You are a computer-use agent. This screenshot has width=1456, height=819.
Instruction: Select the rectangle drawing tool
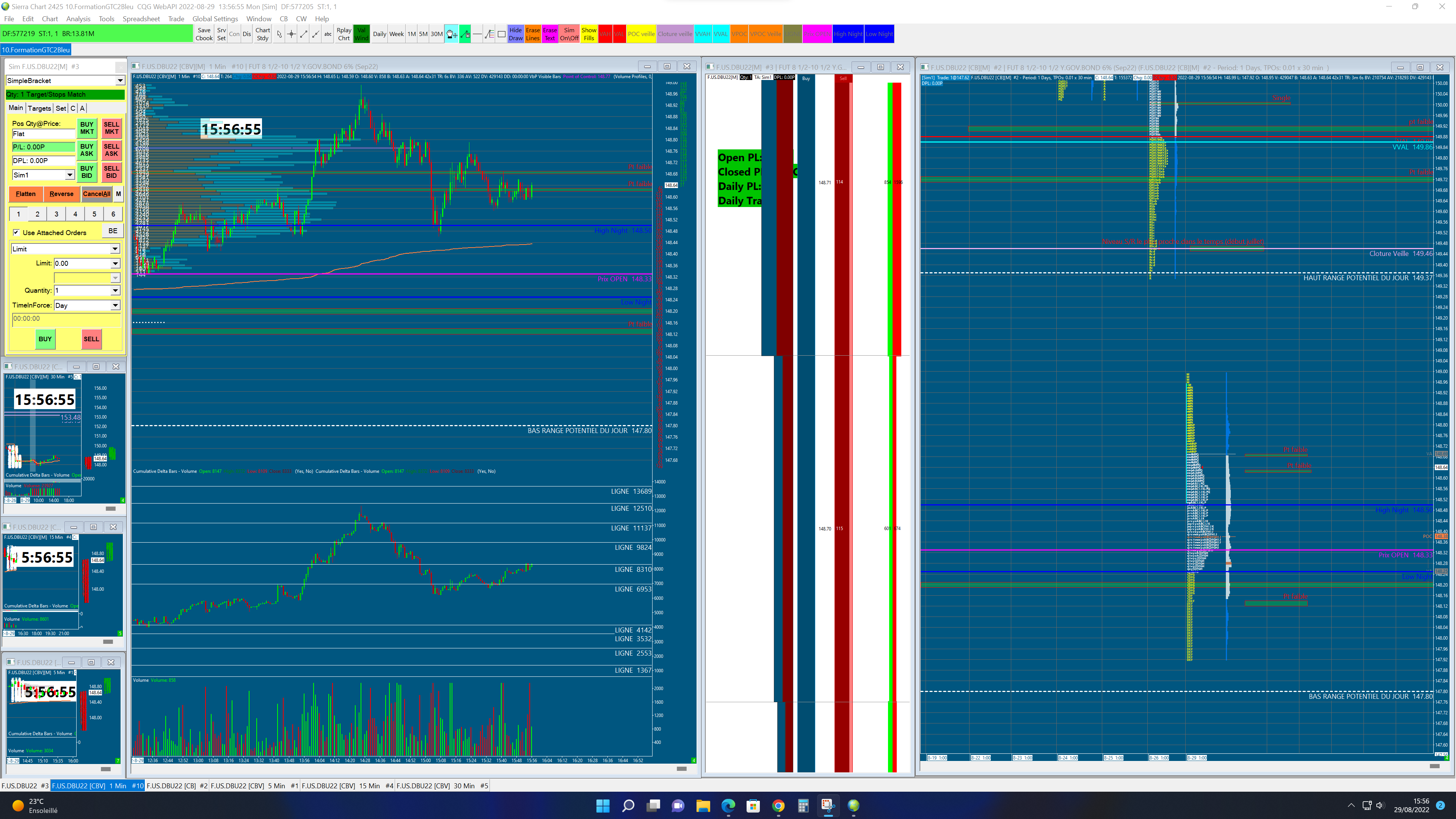501,35
